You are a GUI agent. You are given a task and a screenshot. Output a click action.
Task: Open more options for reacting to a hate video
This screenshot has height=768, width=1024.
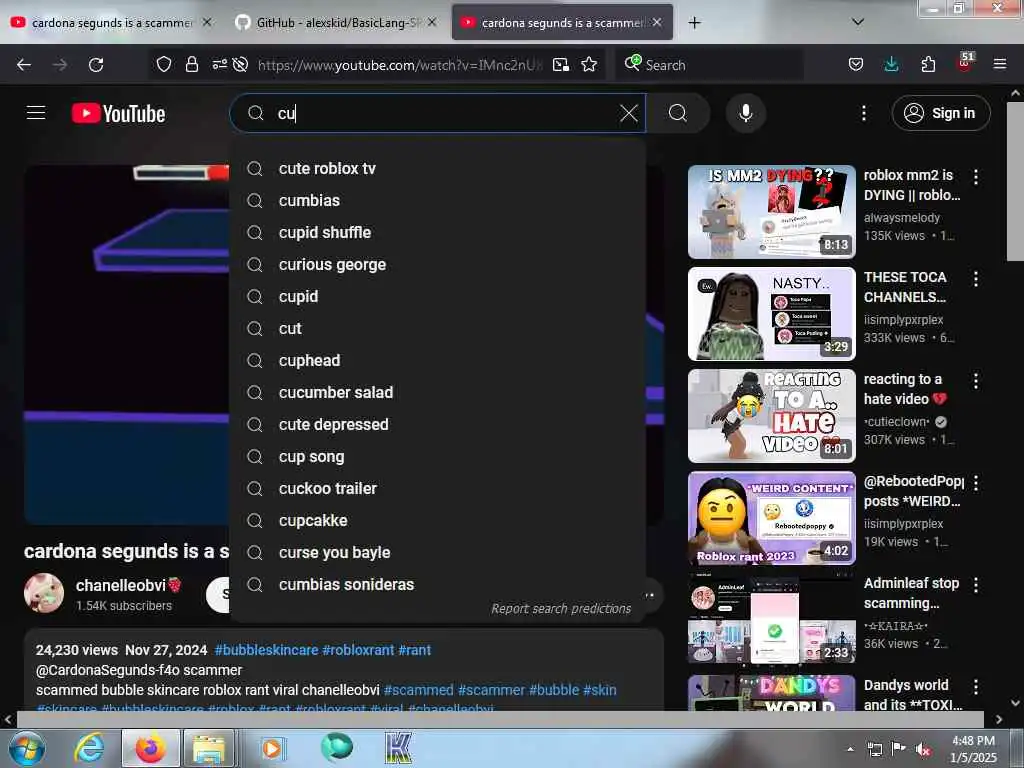976,381
